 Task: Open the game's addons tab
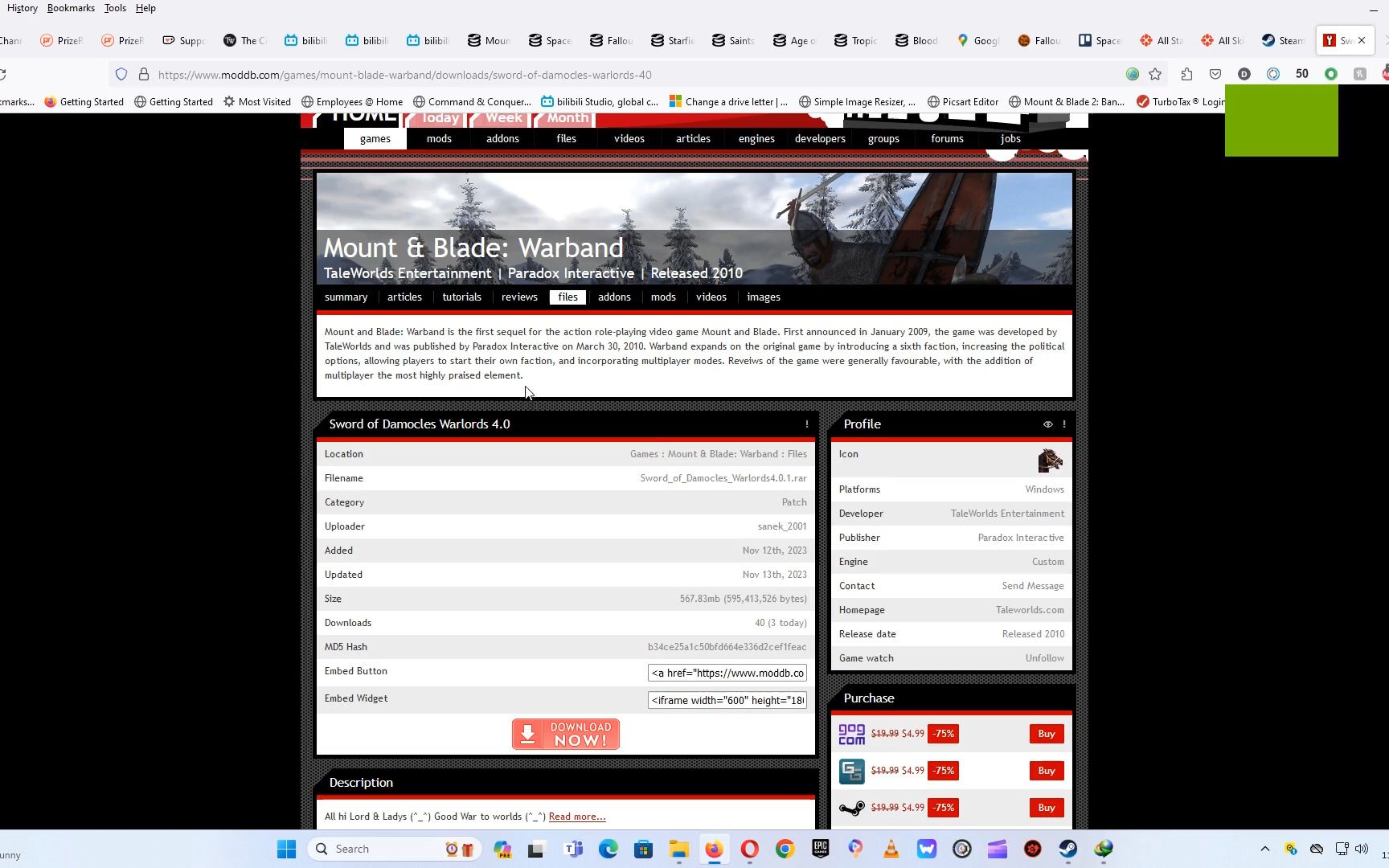[614, 297]
